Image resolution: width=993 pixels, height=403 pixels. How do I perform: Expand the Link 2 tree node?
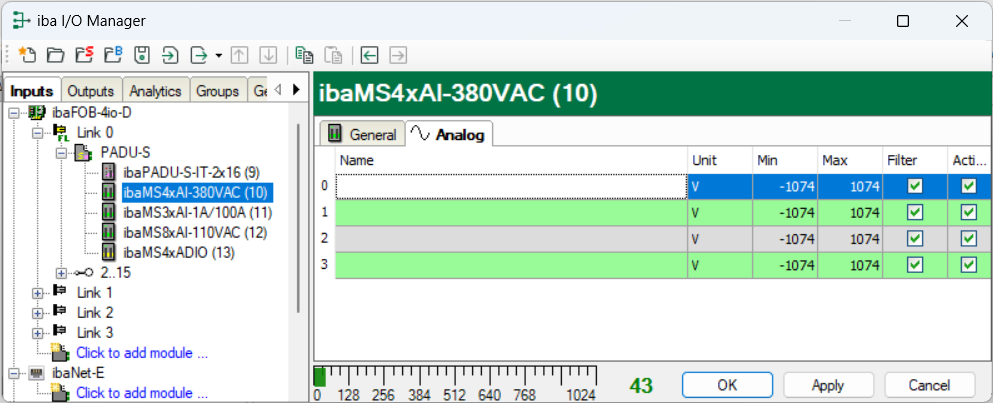coord(37,312)
